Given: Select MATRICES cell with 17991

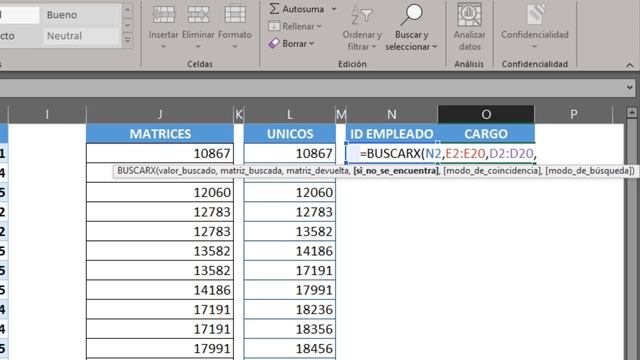Looking at the screenshot, I should pos(160,349).
